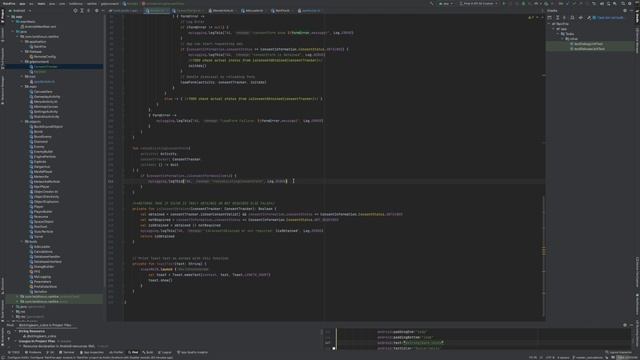The image size is (640, 360).
Task: Open GameplayActivity in project tree
Action: pyautogui.click(x=44, y=97)
